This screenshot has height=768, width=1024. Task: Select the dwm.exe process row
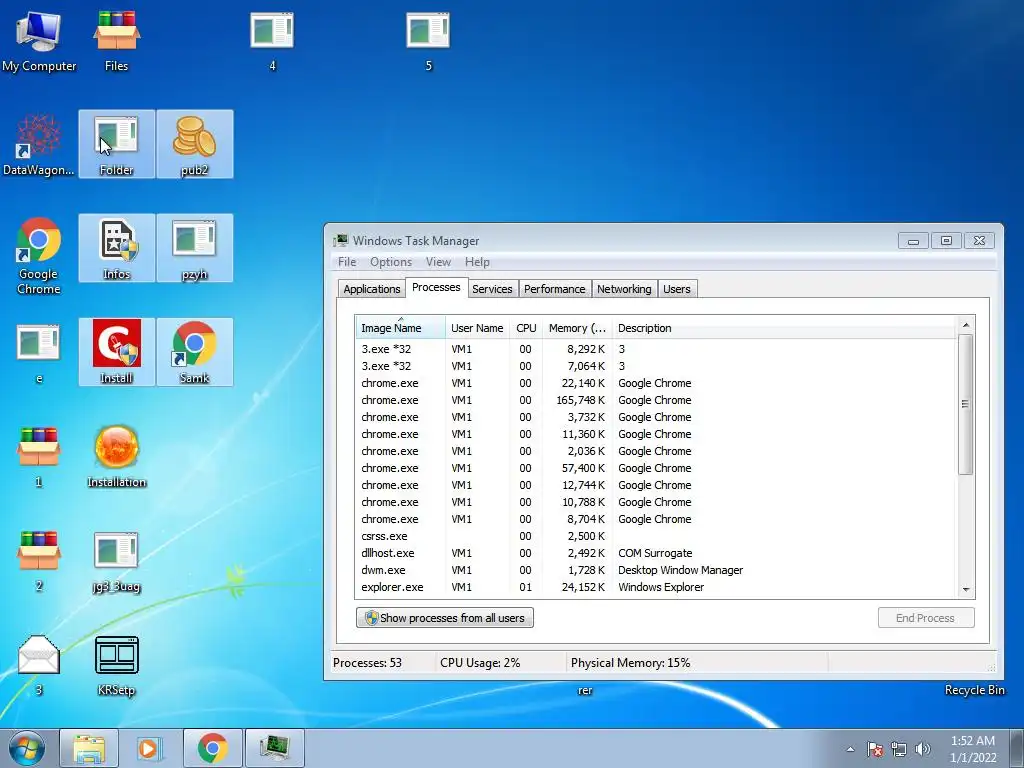(x=656, y=569)
